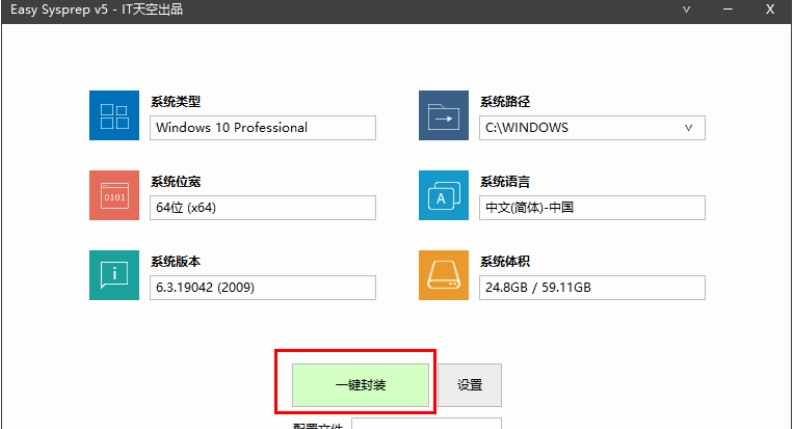Viewport: 793px width, 429px height.
Task: Click the 24.8GB / 59.11GB volume field
Action: pos(592,288)
